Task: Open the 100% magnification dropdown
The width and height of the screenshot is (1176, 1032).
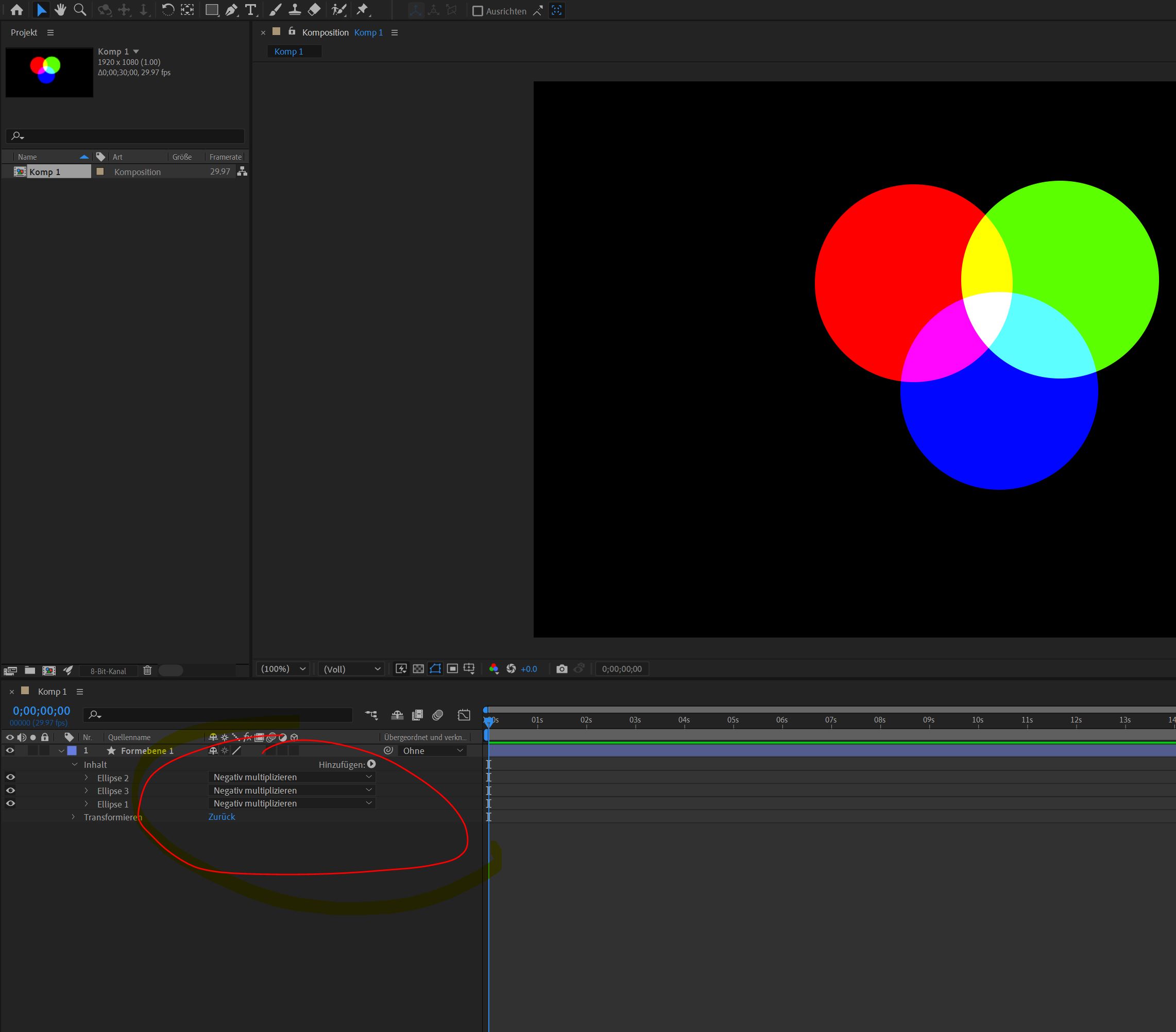Action: pos(283,668)
